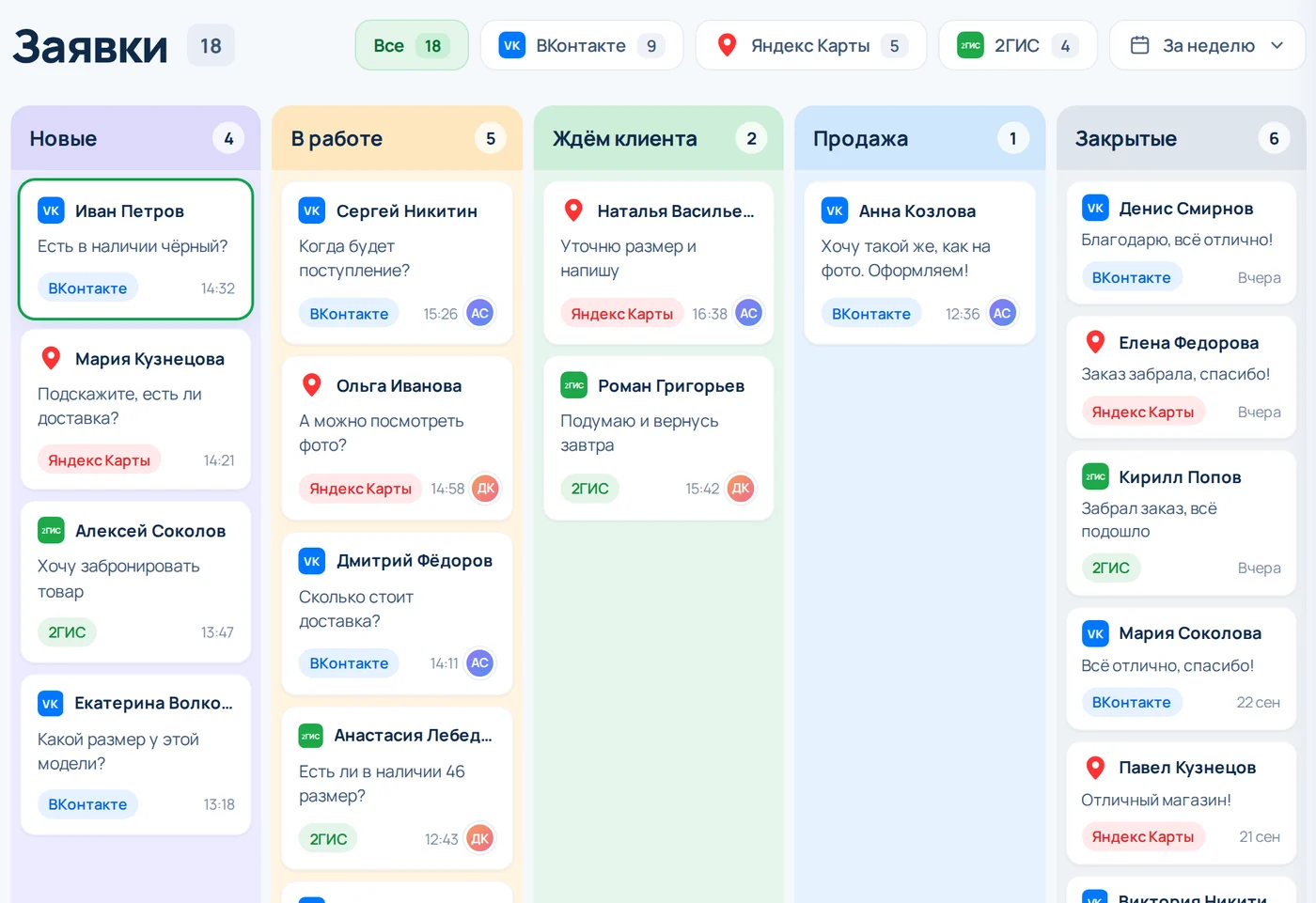Viewport: 1316px width, 903px height.
Task: Click the count badge 6 in Закрытые column
Action: 1274,138
